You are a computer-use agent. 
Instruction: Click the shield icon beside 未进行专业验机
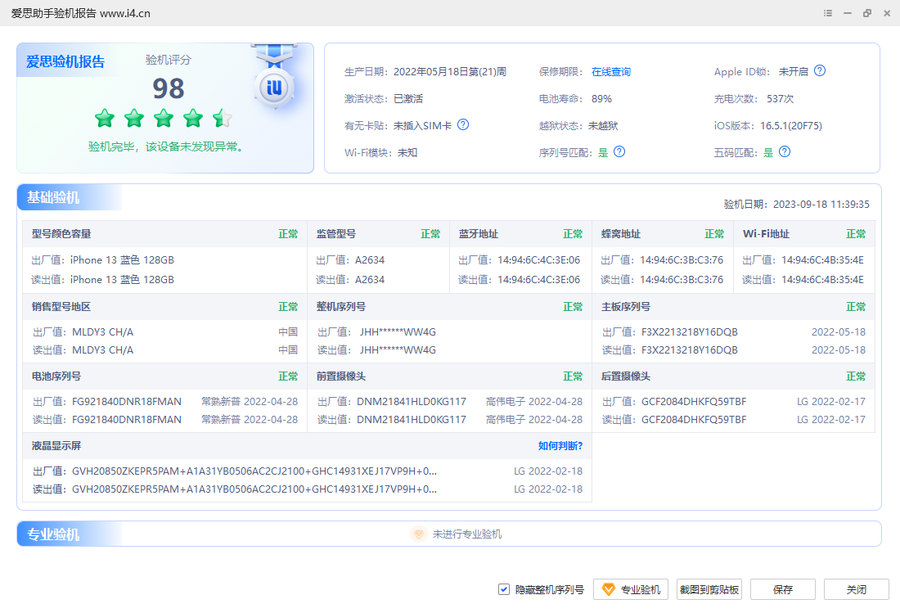click(419, 534)
